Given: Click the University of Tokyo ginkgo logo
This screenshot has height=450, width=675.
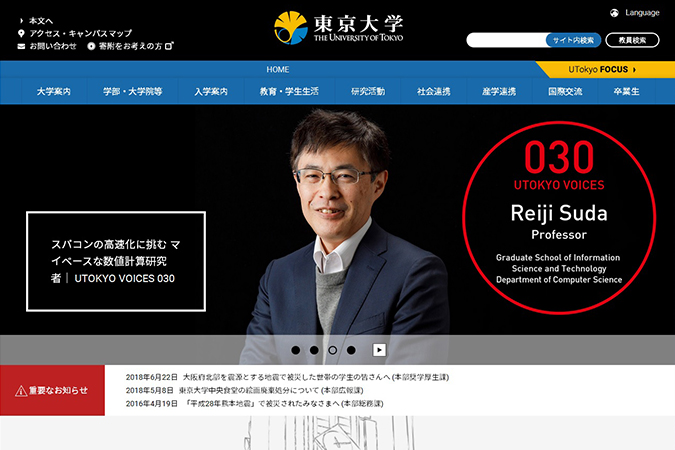Looking at the screenshot, I should coord(291,27).
